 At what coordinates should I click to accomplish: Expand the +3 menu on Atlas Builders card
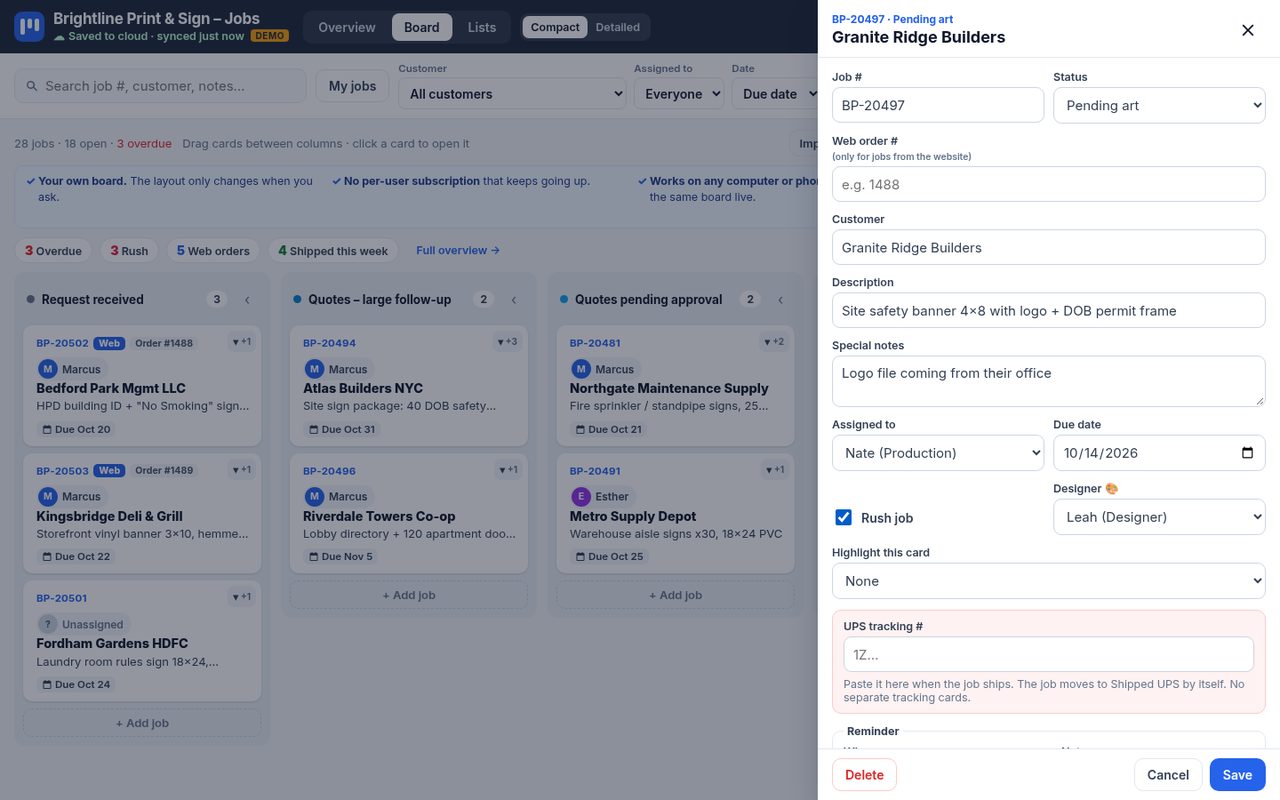(x=507, y=342)
